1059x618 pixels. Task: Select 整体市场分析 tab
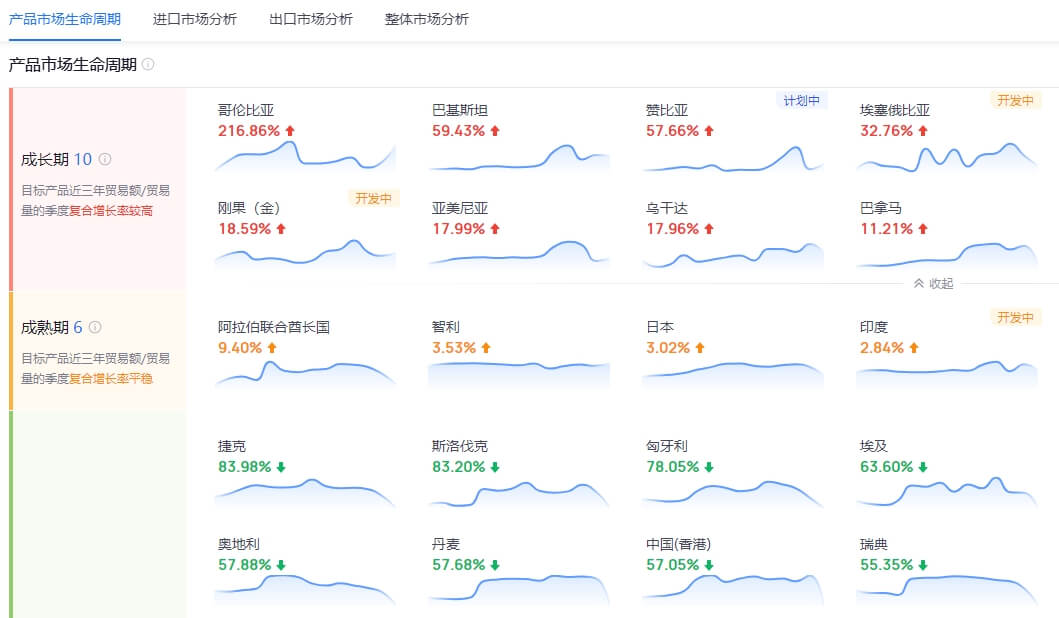point(427,19)
